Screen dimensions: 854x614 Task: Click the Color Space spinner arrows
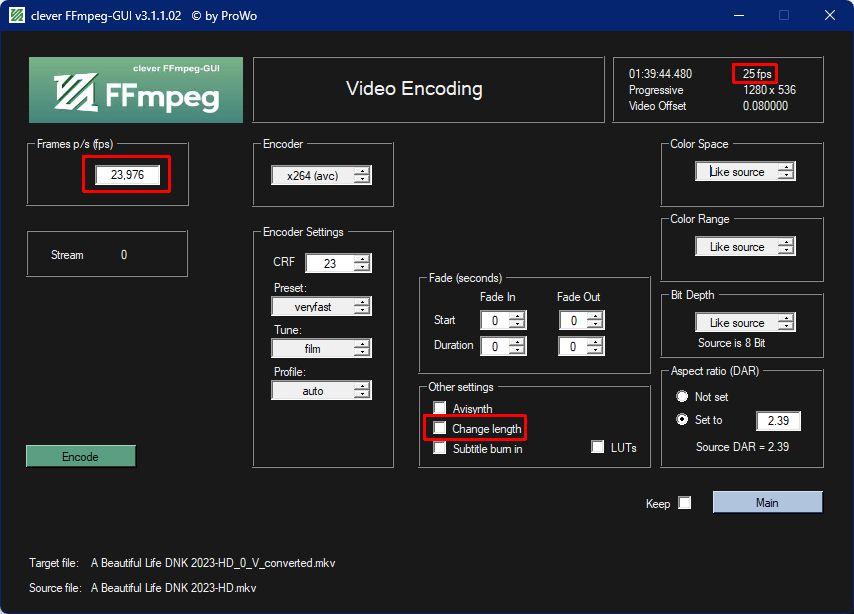786,171
